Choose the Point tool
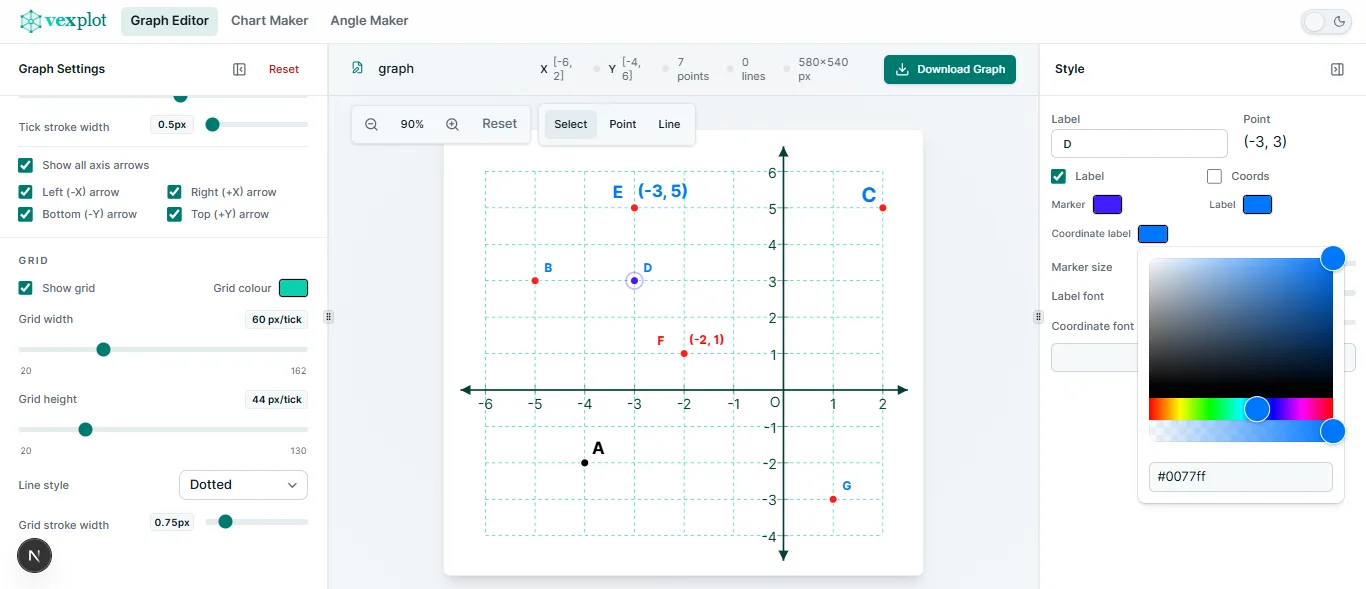 click(623, 124)
